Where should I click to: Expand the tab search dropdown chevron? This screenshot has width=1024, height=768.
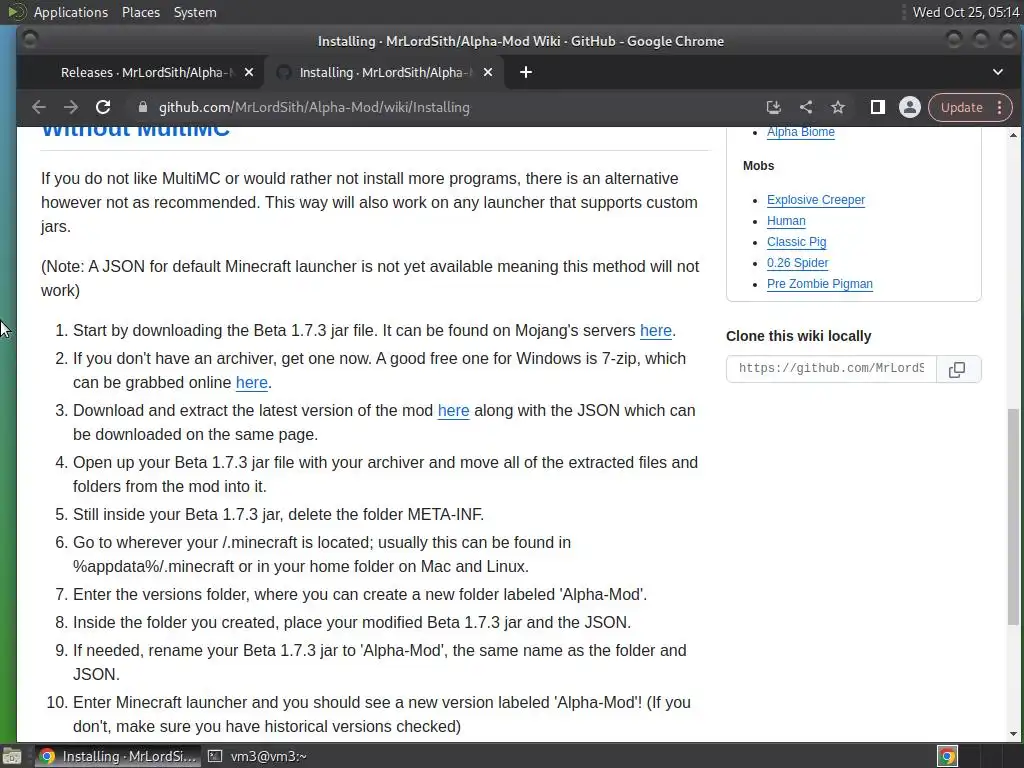[998, 72]
